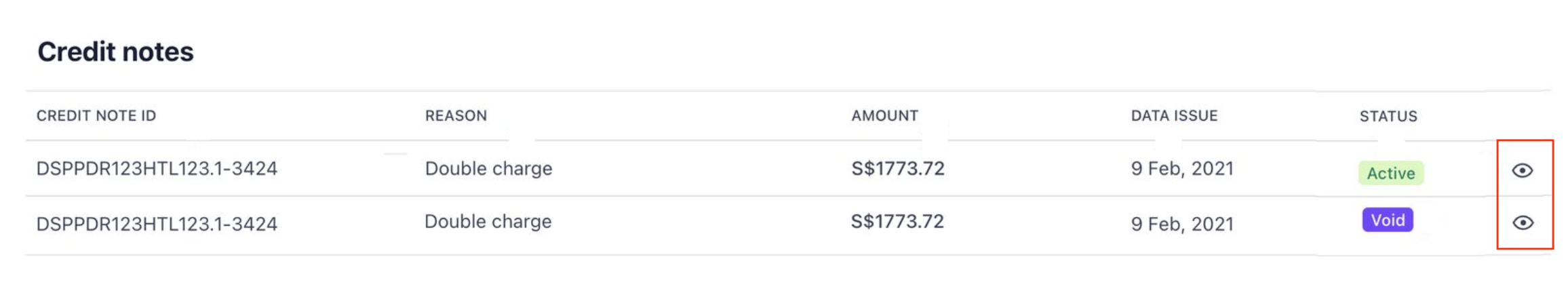
Task: Open the credit note ID in the Void row
Action: point(157,224)
